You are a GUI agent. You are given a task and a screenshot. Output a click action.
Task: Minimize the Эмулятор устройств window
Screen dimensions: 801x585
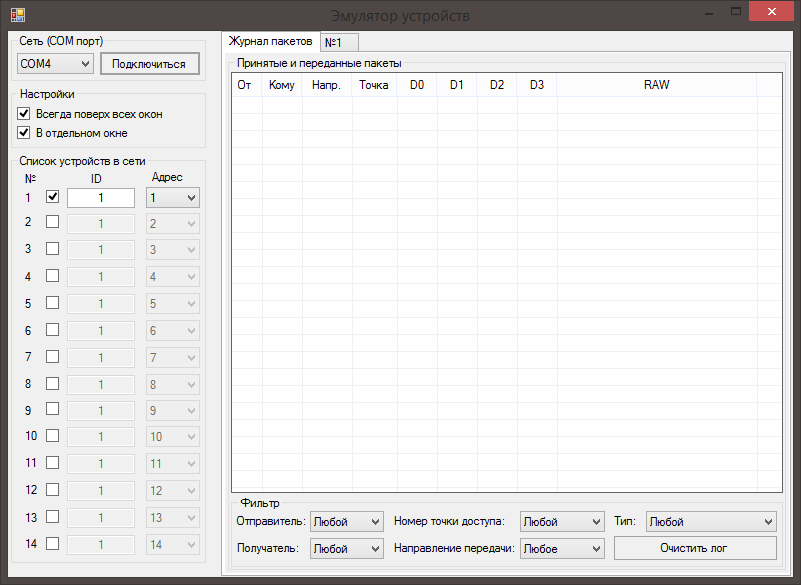tap(708, 12)
